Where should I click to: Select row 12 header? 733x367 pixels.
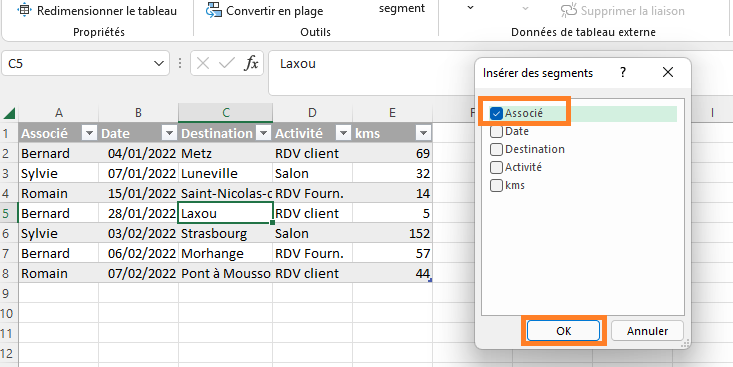point(9,353)
